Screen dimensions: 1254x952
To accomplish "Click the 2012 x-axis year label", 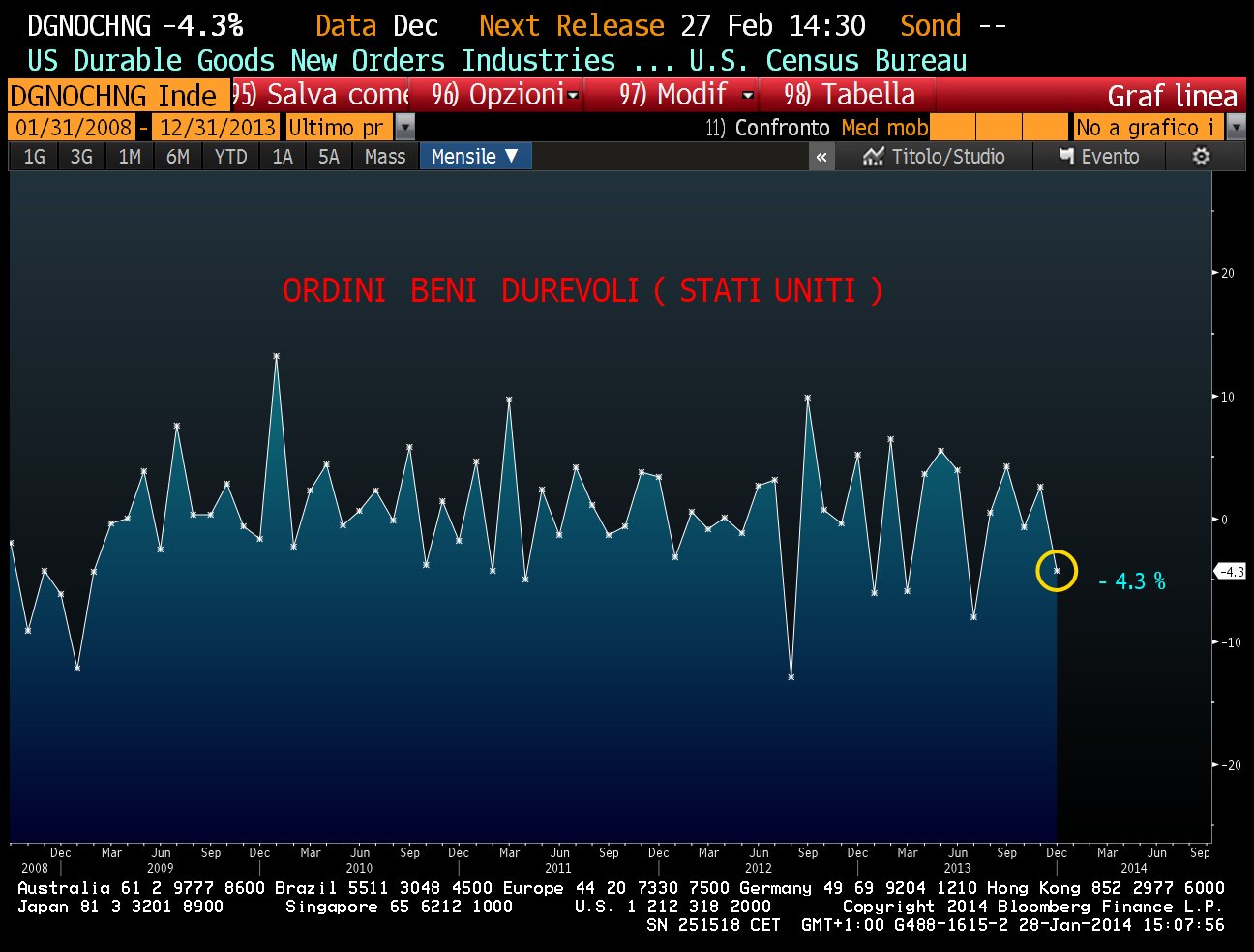I will [x=759, y=868].
